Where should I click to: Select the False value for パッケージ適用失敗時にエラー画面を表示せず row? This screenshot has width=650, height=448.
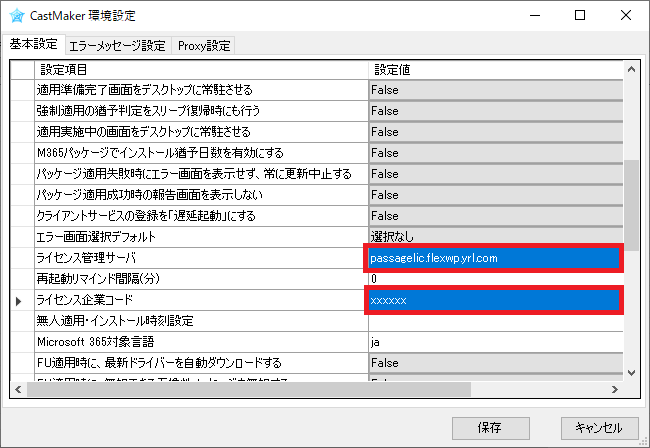pyautogui.click(x=496, y=174)
